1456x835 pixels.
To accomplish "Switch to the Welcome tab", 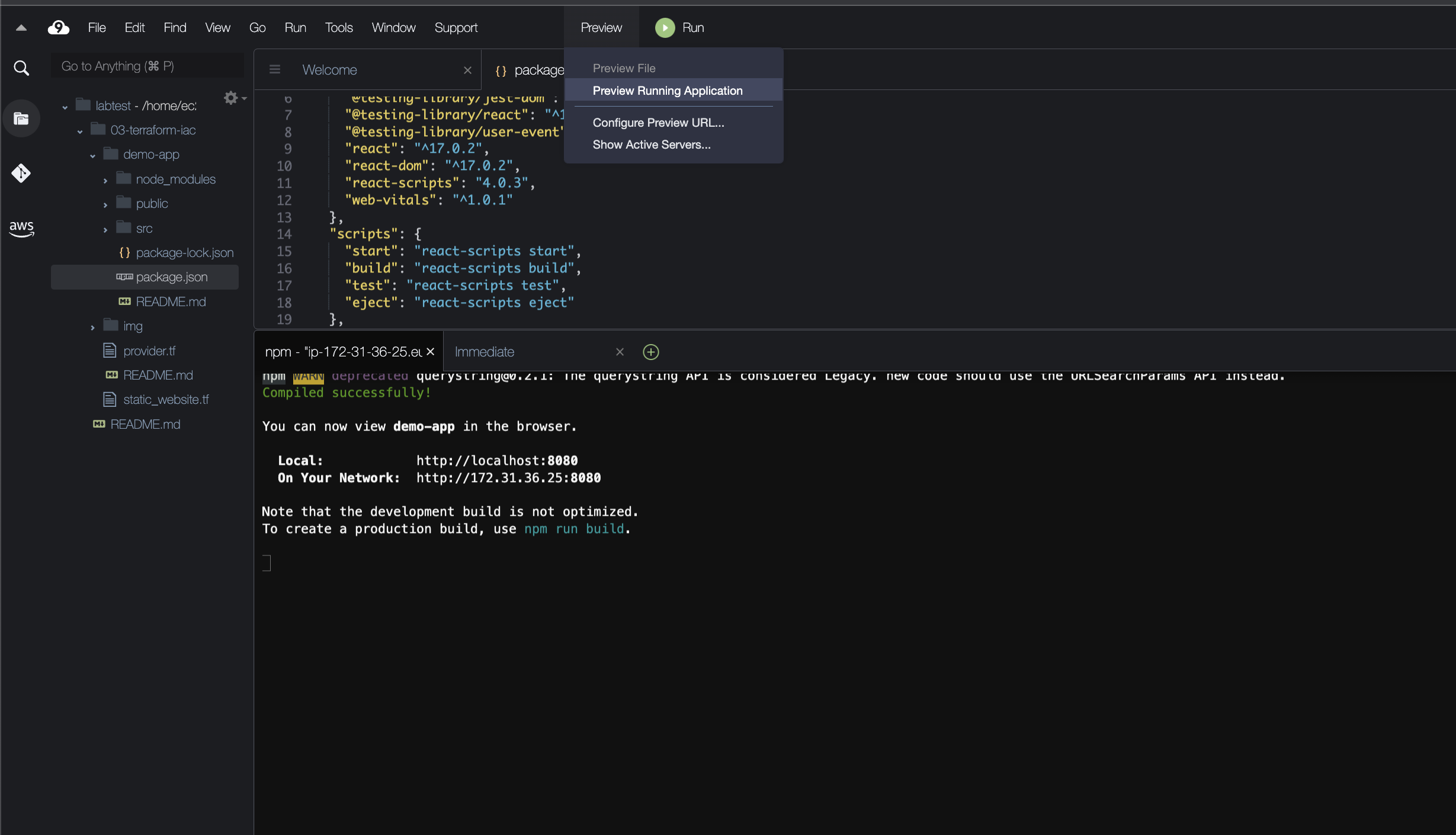I will click(x=367, y=70).
